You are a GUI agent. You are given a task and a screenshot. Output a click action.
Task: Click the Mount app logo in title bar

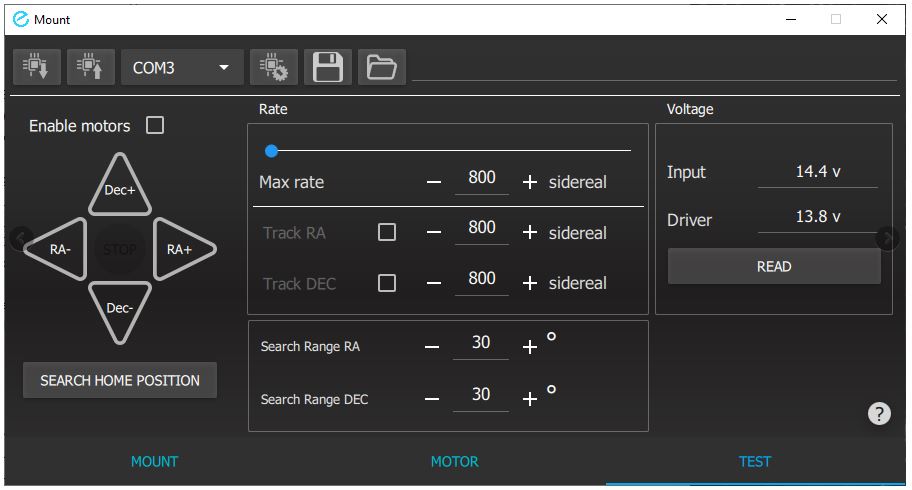20,19
